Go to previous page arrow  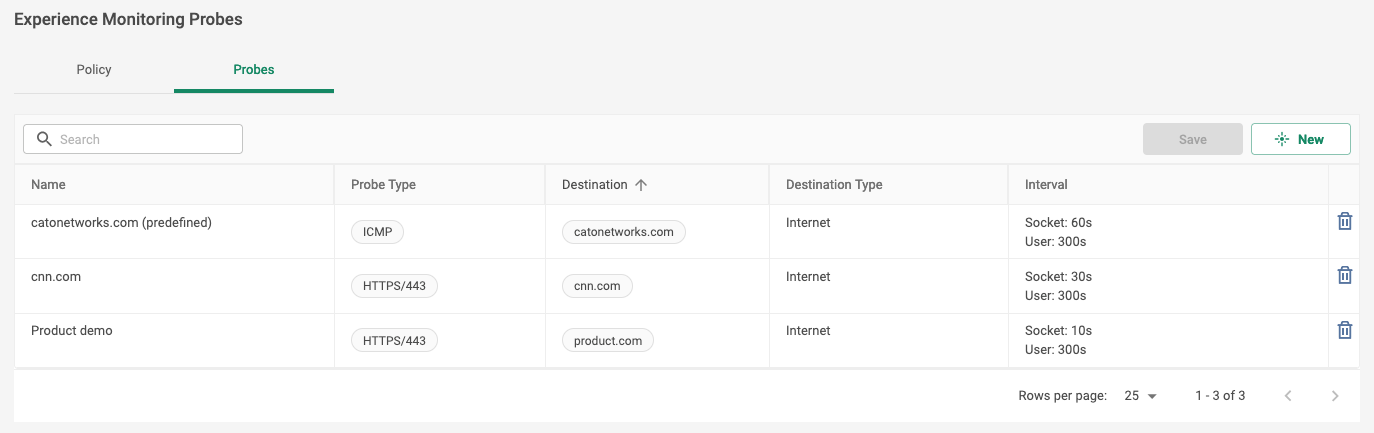coord(1288,396)
